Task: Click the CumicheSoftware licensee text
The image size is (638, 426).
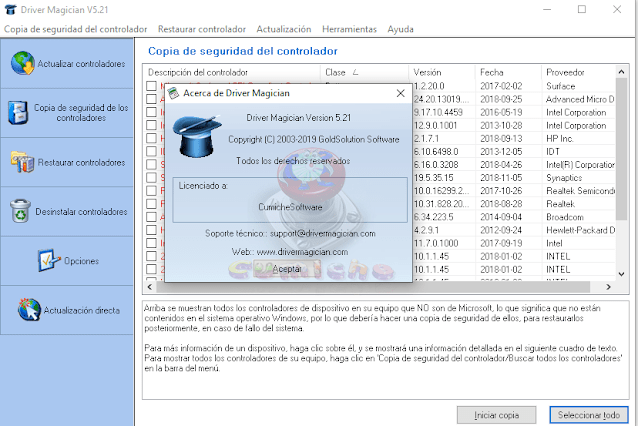Action: pos(290,207)
